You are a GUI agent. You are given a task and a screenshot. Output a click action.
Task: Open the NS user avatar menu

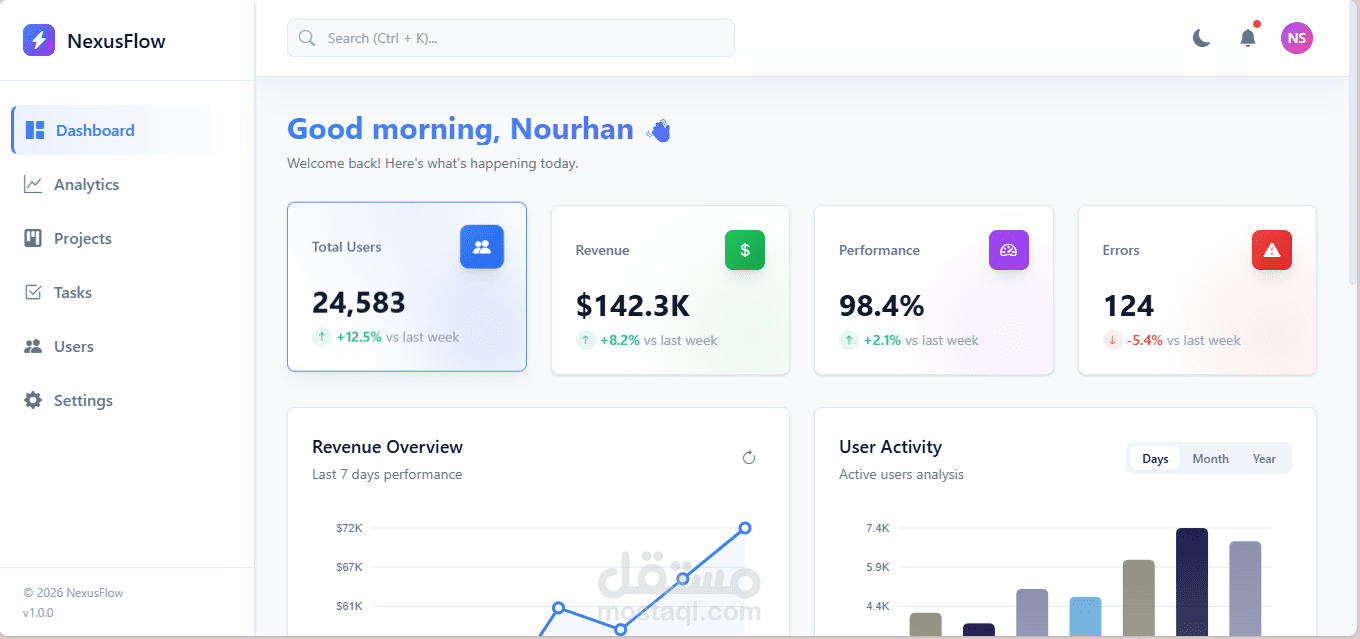coord(1297,38)
